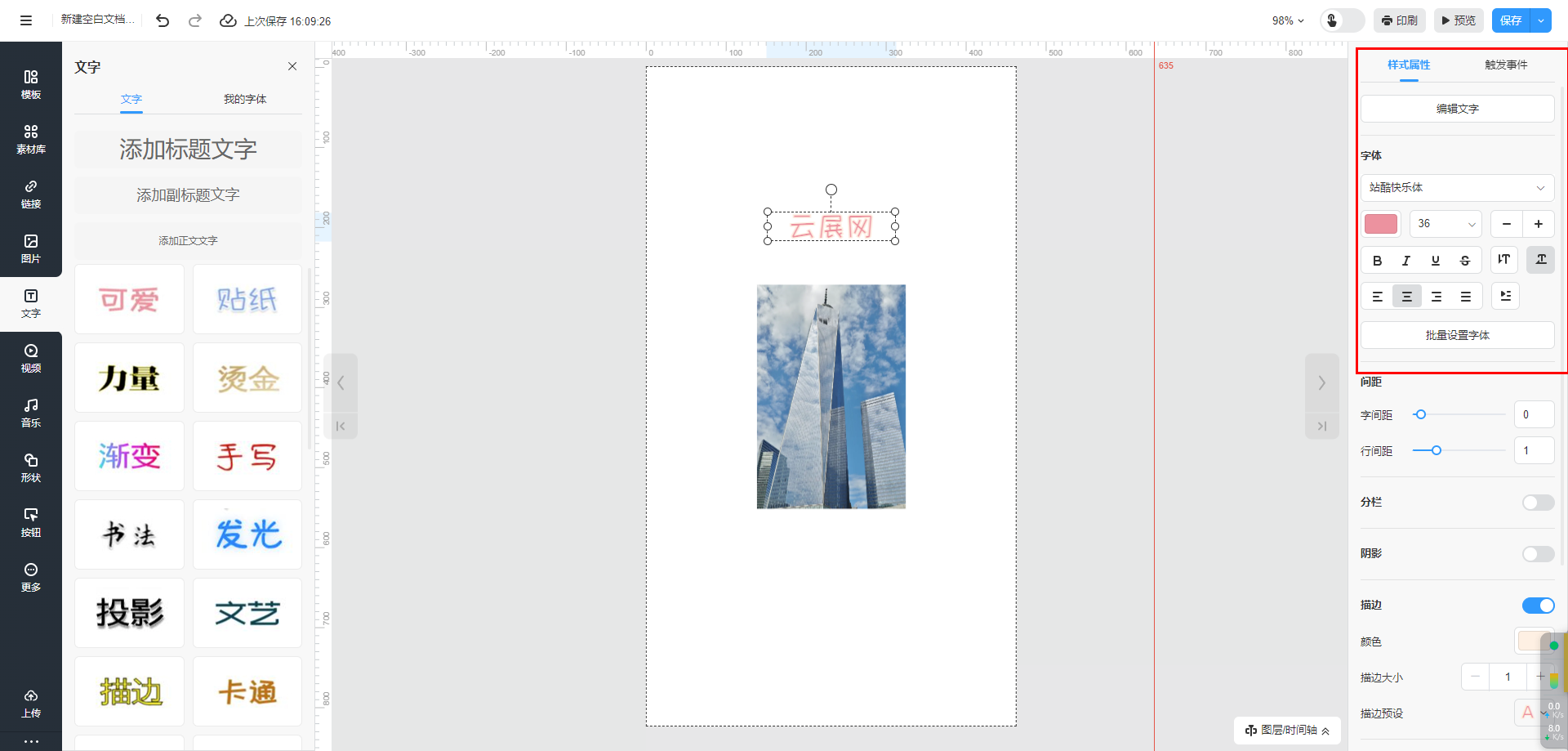Open the 站酷快乐体 font dropdown
Screen dimensions: 1568x751
(1457, 188)
